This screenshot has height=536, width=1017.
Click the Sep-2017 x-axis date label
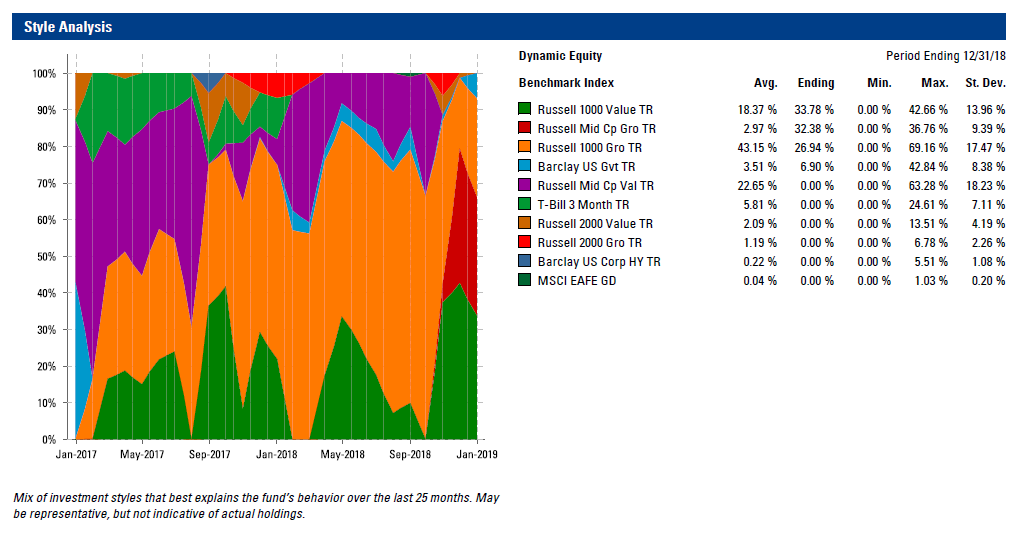pyautogui.click(x=208, y=454)
